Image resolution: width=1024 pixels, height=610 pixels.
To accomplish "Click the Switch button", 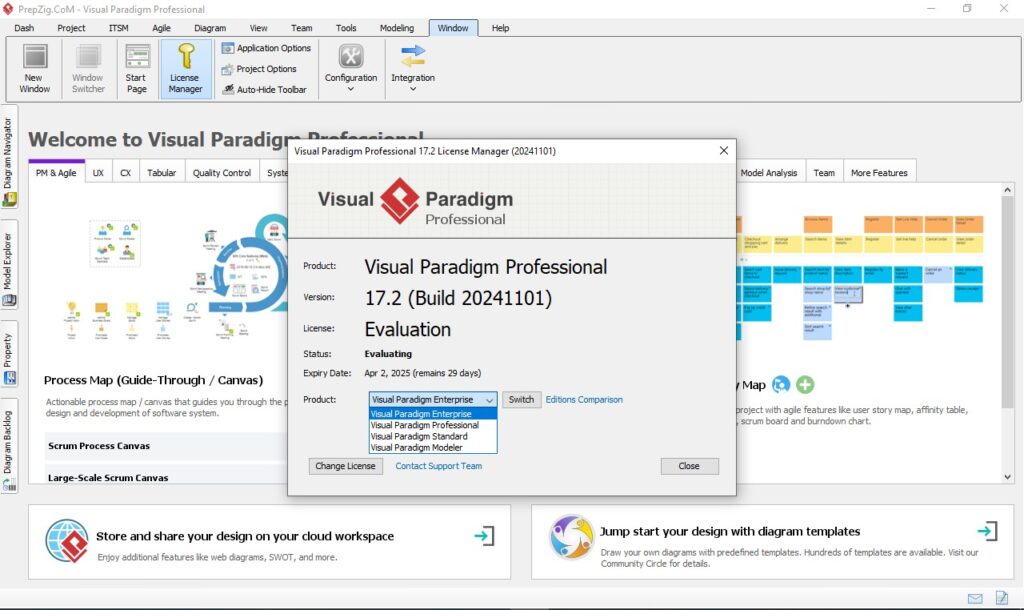I will pos(521,399).
